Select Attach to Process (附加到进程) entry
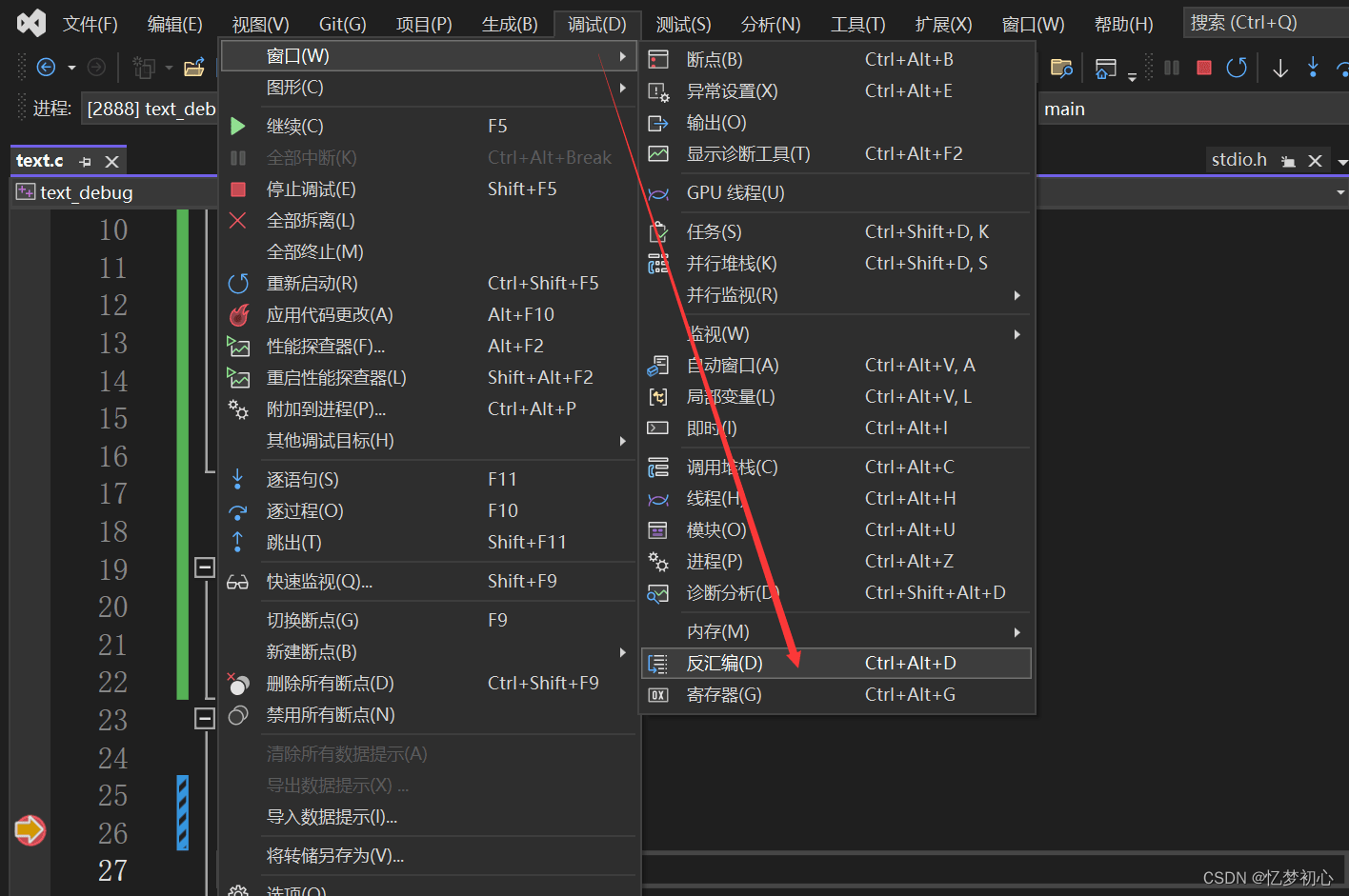1349x896 pixels. 428,409
